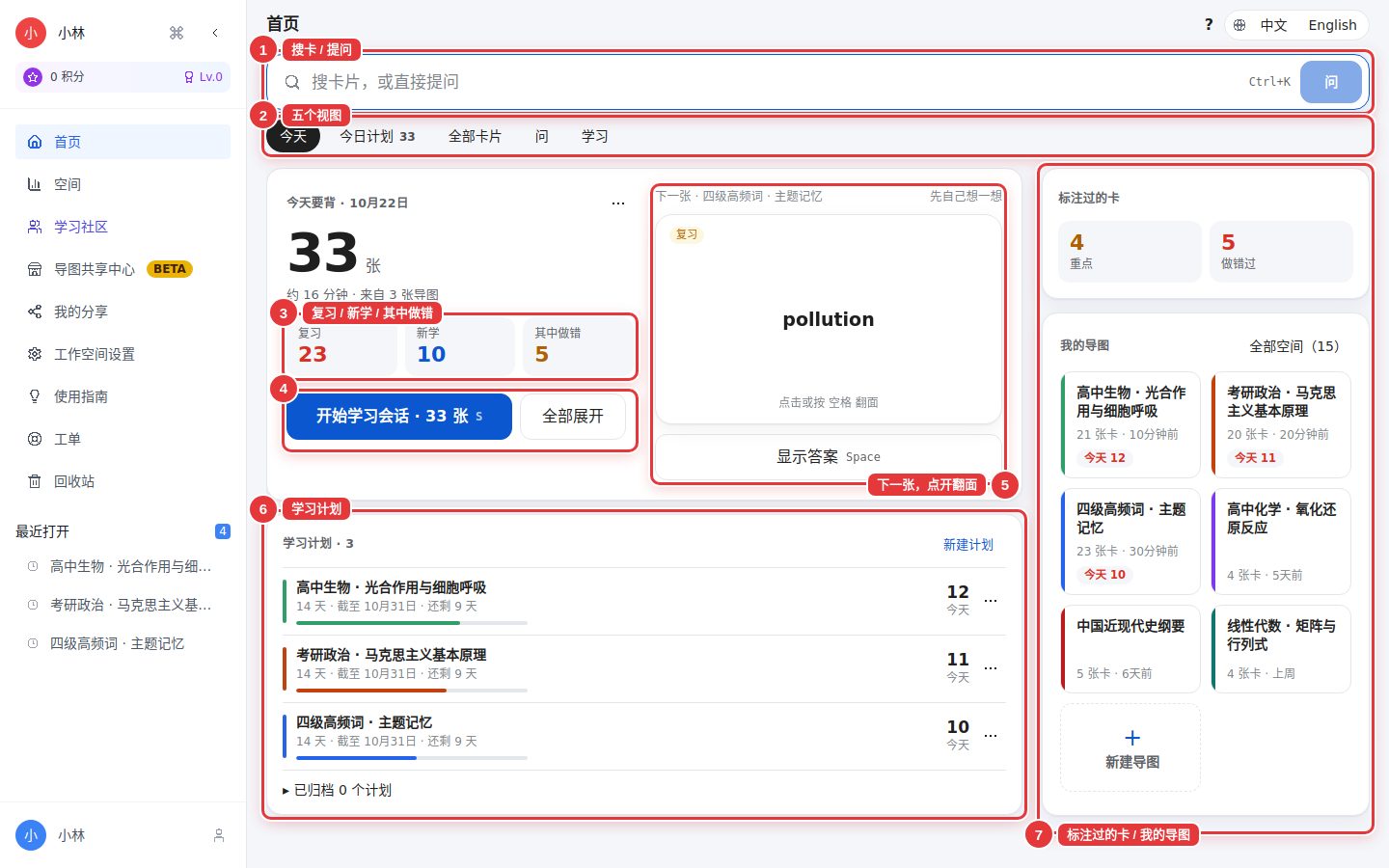1389x868 pixels.
Task: Switch language to English
Action: click(1332, 25)
